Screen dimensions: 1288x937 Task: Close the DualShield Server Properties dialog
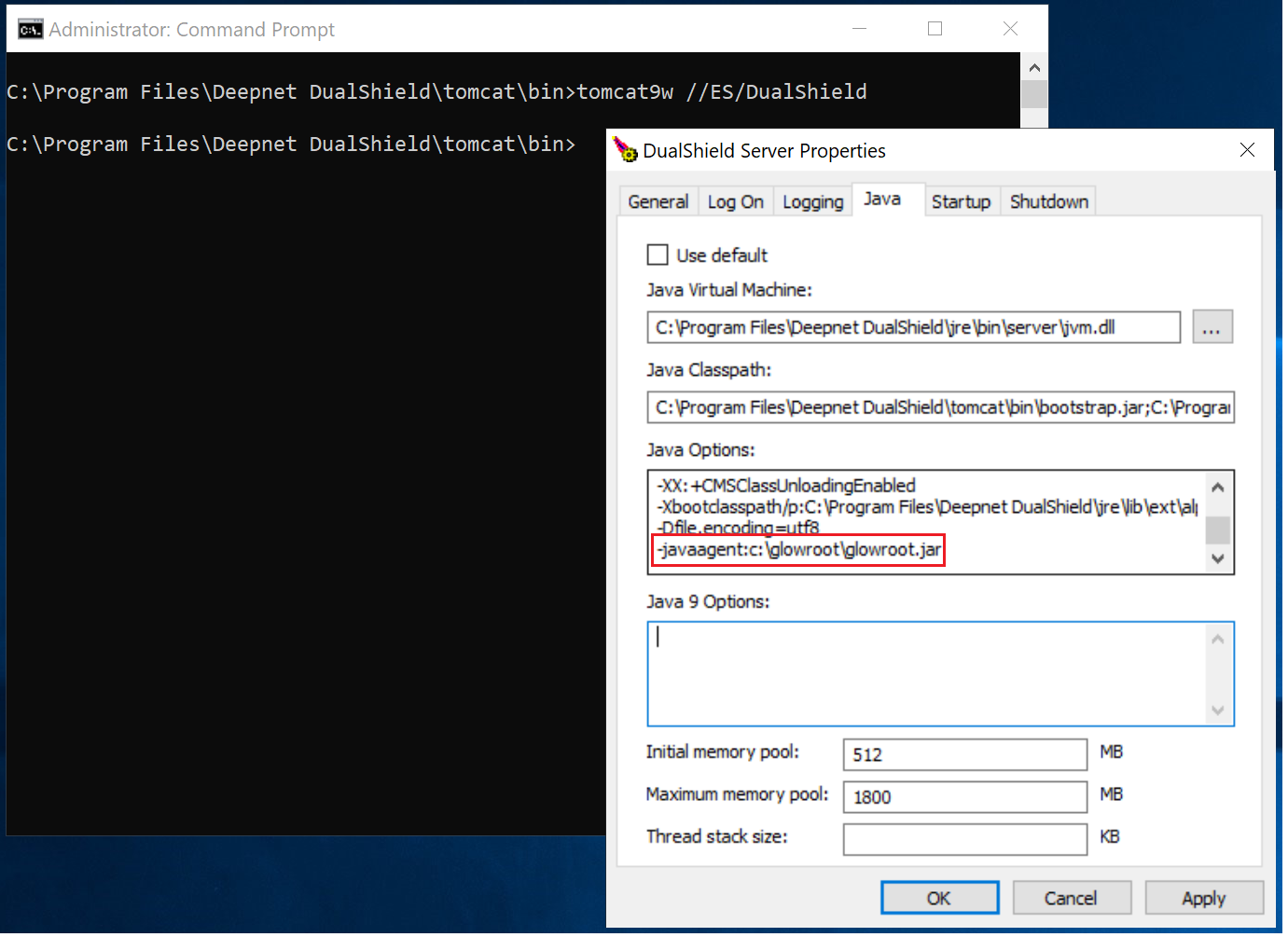tap(1247, 150)
